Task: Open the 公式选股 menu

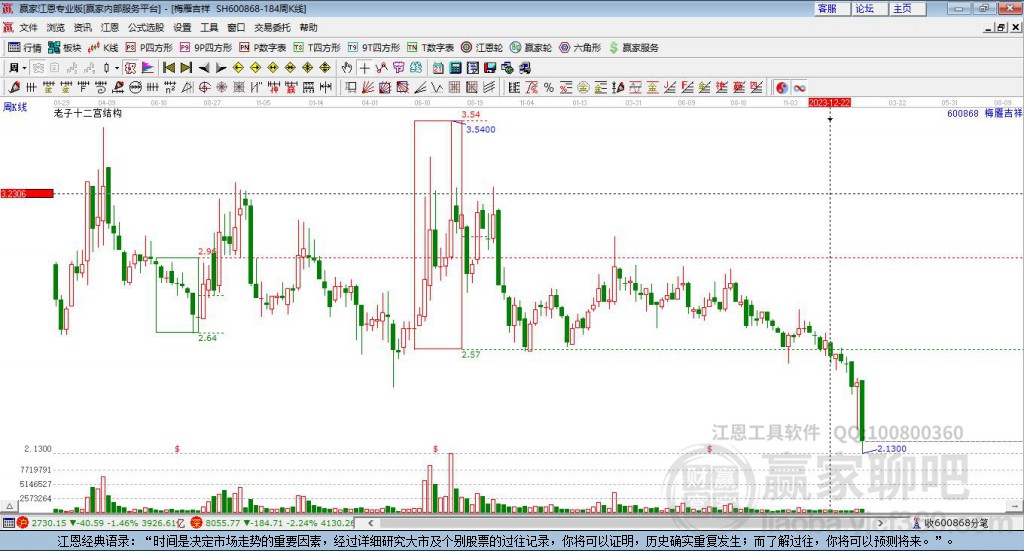Action: pyautogui.click(x=146, y=27)
